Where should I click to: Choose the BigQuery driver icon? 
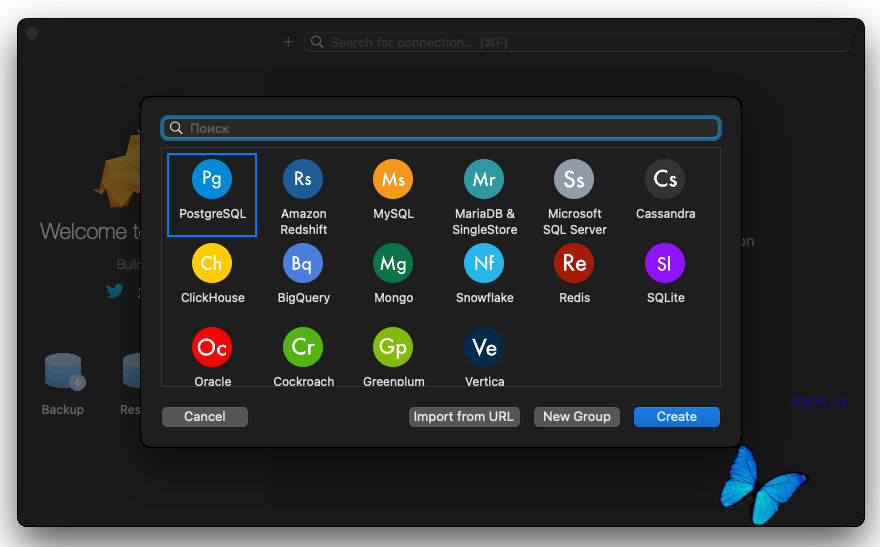(x=303, y=263)
